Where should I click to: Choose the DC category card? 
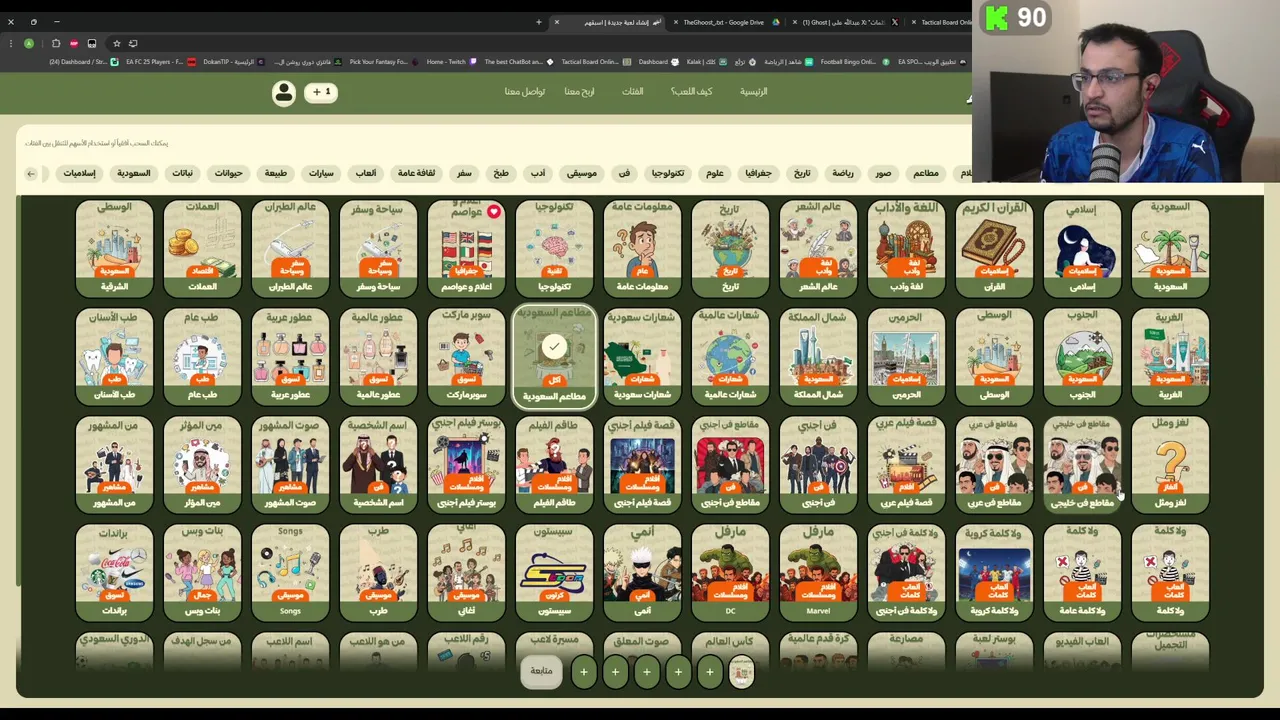pyautogui.click(x=730, y=572)
